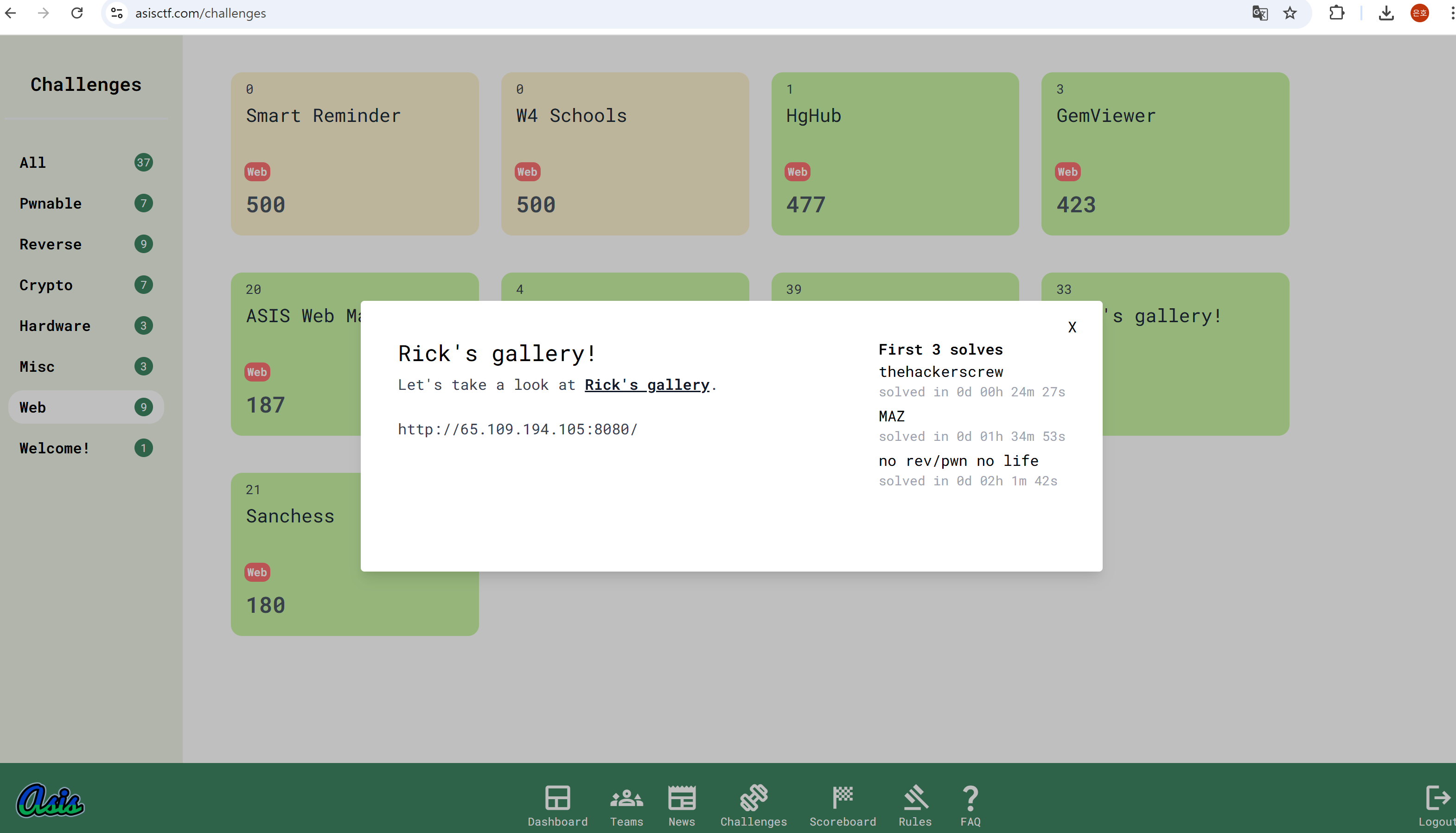The width and height of the screenshot is (1456, 833).
Task: Open the Dashboard icon in bottom bar
Action: [557, 798]
